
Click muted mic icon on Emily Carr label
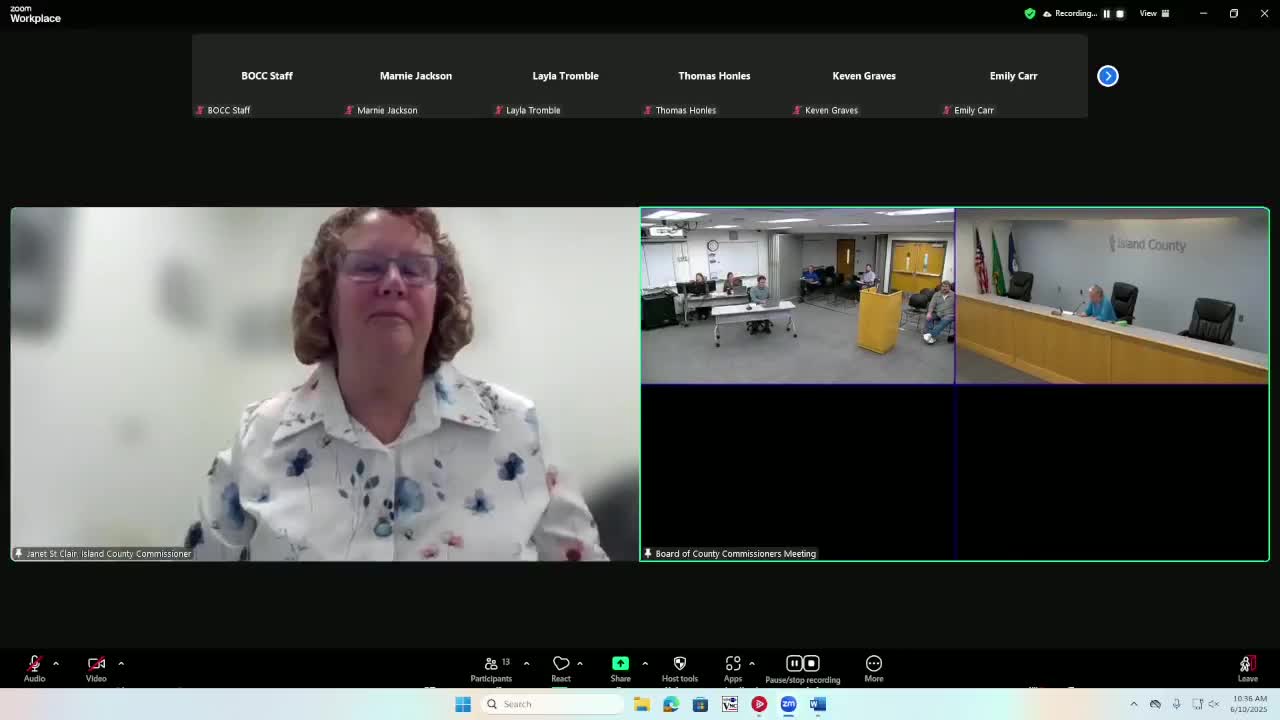tap(946, 110)
